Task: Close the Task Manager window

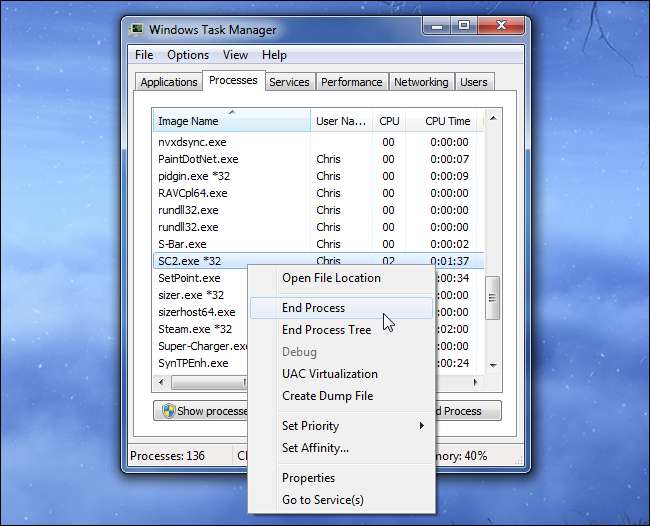Action: [x=502, y=26]
